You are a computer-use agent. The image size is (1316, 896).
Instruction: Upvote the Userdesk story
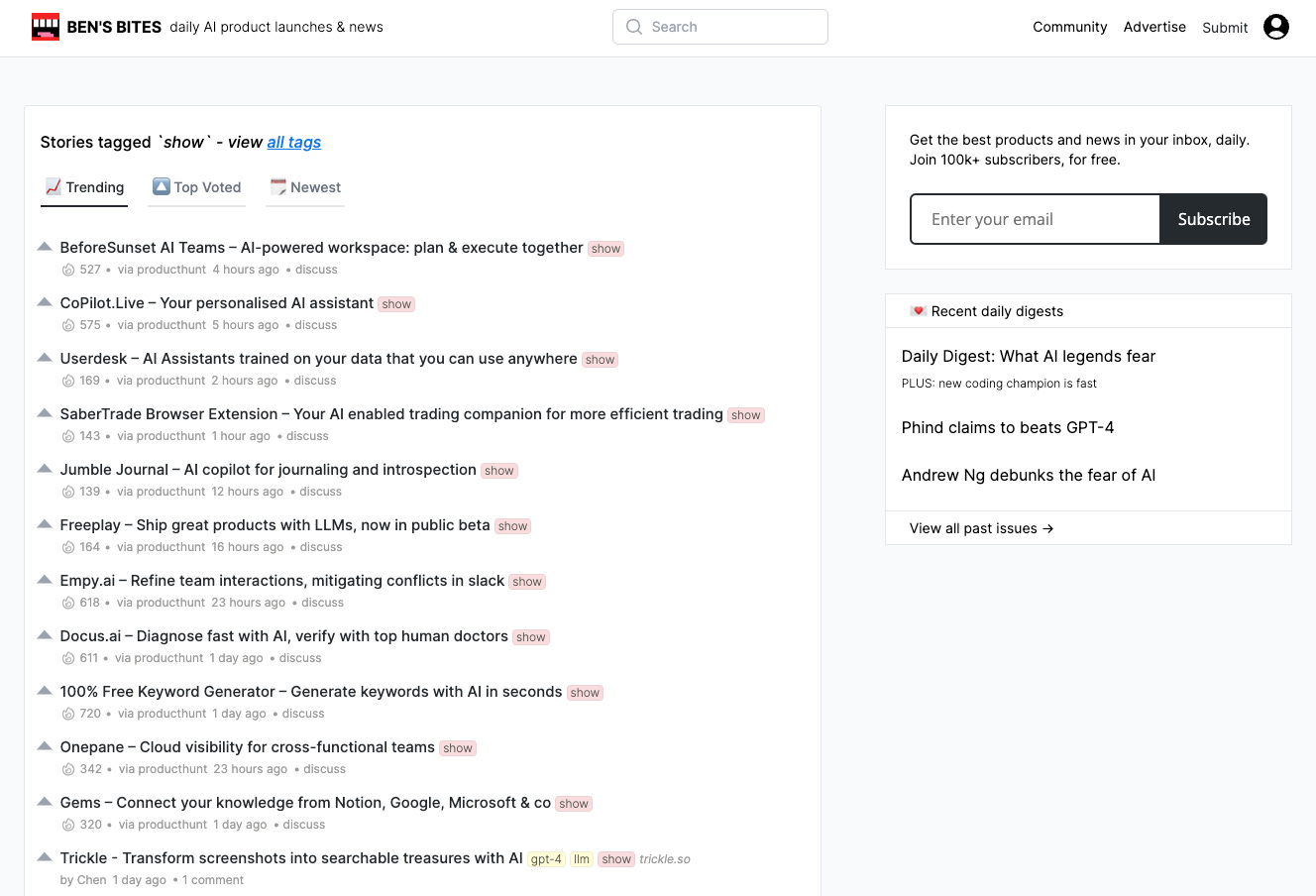45,357
